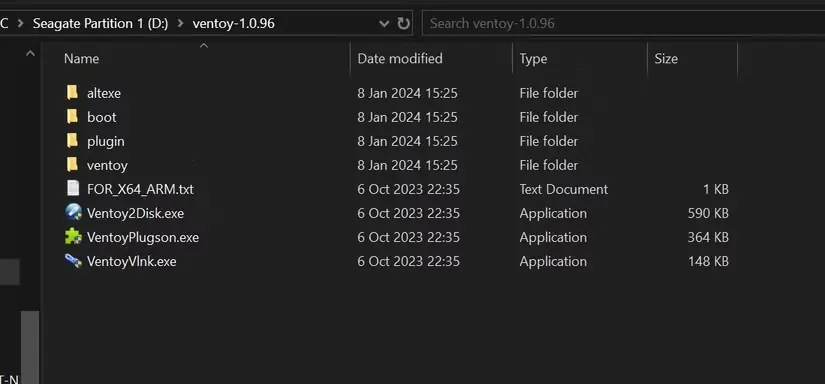Click the ventoy-1.0.96 breadcrumb segment
Viewport: 825px width, 384px height.
tap(234, 24)
